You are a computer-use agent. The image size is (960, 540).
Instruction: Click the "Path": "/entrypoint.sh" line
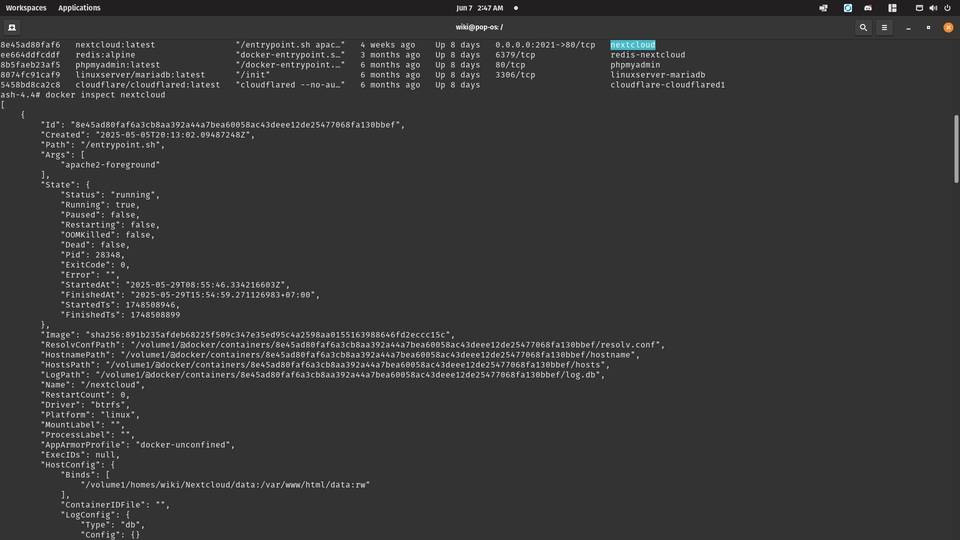103,144
